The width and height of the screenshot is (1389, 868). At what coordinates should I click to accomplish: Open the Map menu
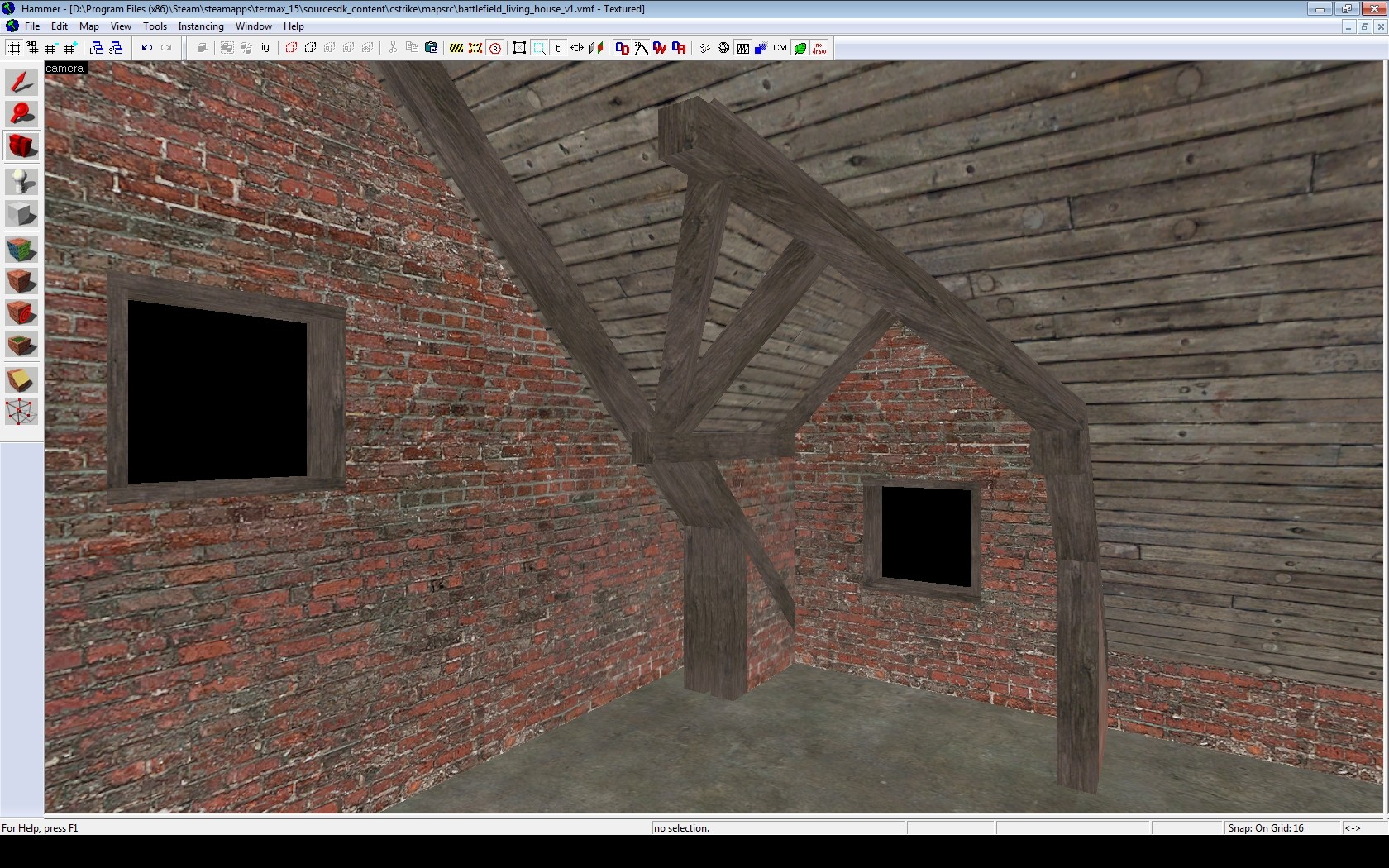click(x=88, y=26)
